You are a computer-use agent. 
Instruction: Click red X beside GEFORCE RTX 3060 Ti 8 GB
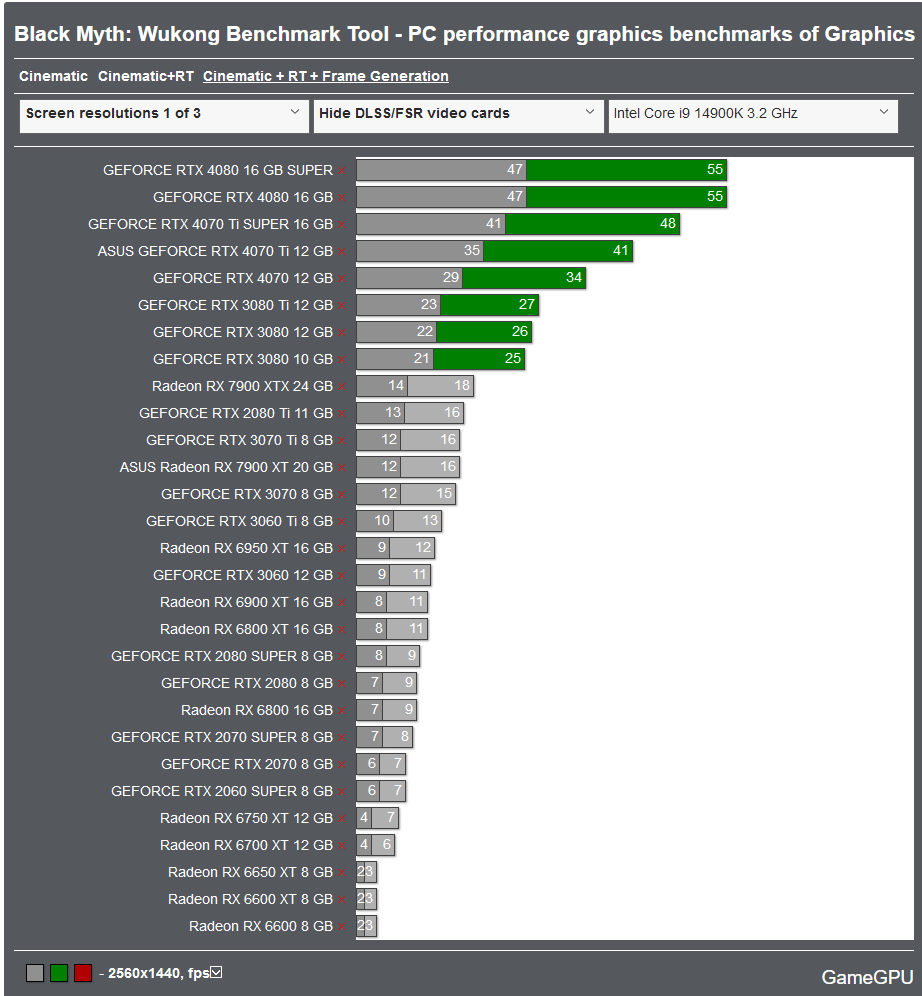[x=342, y=522]
